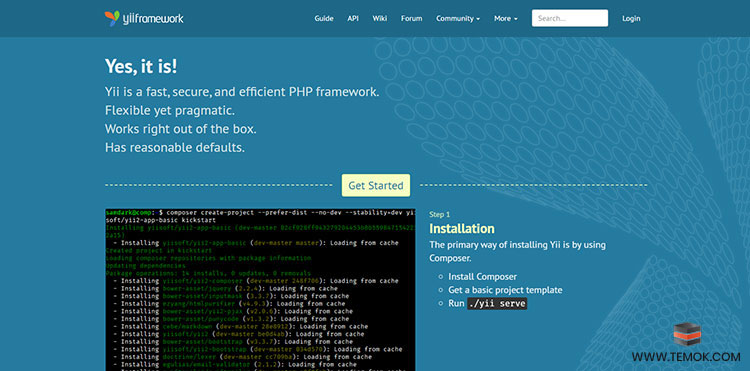The image size is (750, 371).
Task: Expand the Community dropdown menu
Action: click(458, 19)
